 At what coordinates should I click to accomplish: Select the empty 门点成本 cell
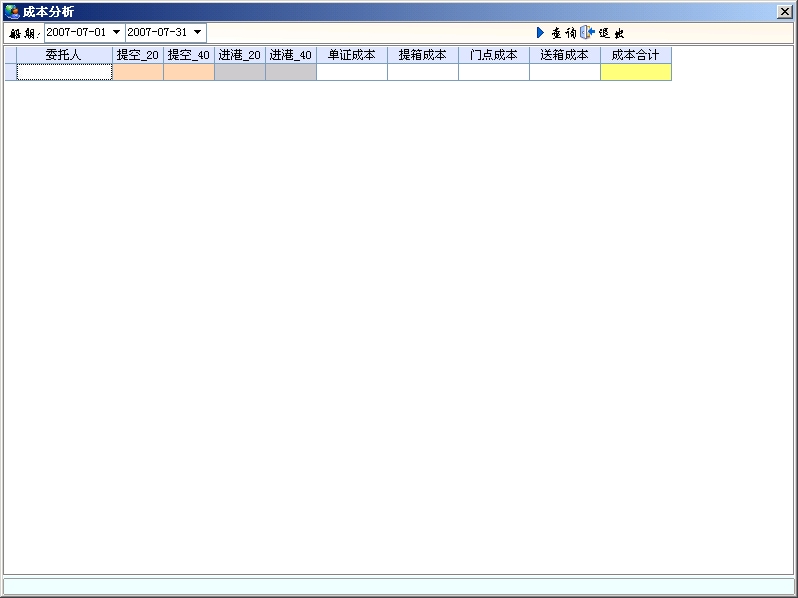pyautogui.click(x=494, y=72)
